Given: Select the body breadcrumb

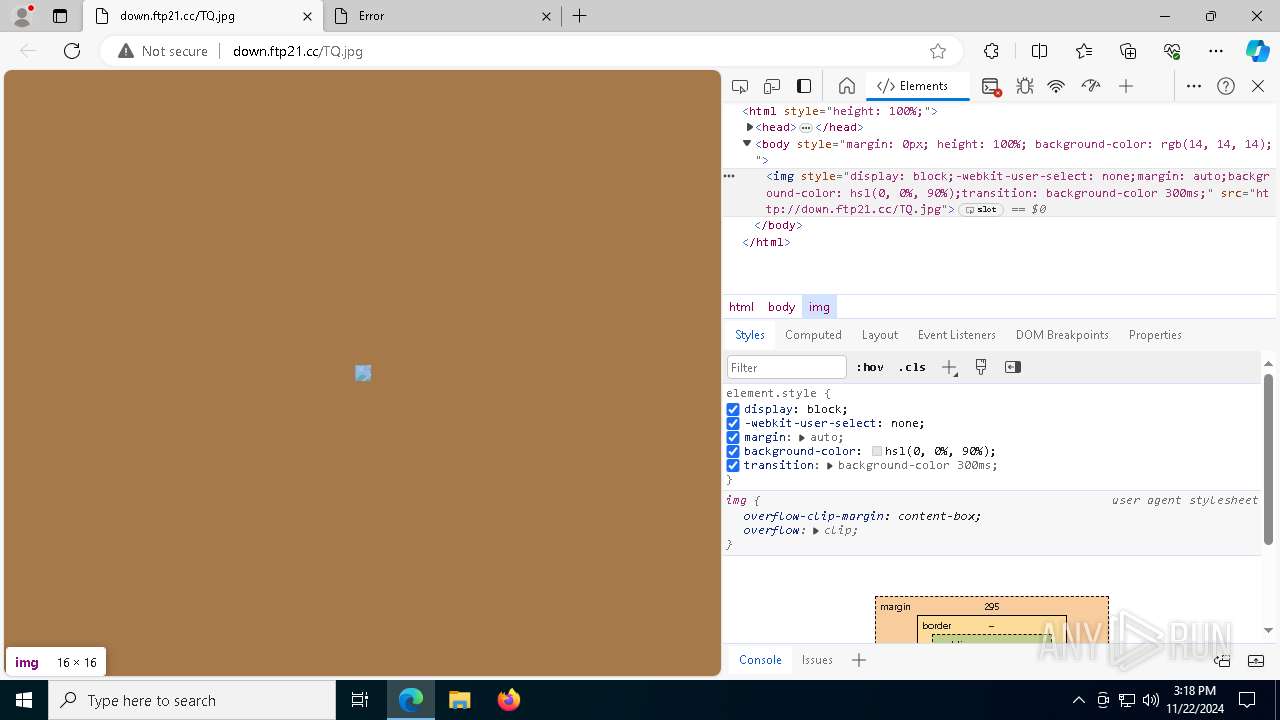Looking at the screenshot, I should [x=781, y=307].
